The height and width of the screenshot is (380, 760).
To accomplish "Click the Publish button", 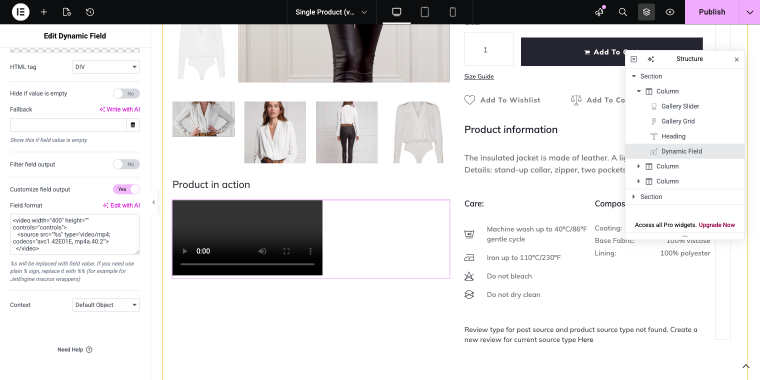I will tap(712, 12).
